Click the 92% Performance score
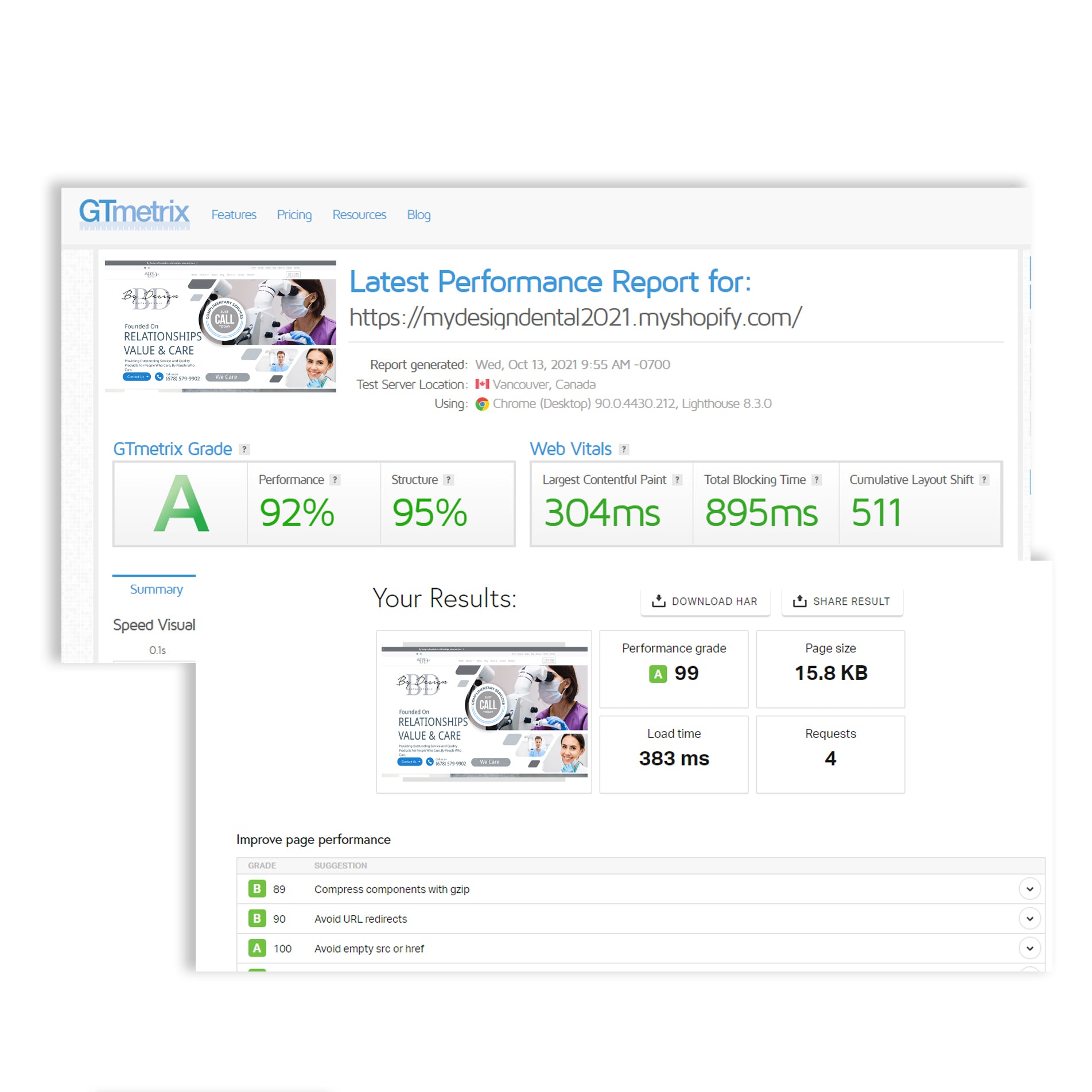 pyautogui.click(x=297, y=512)
